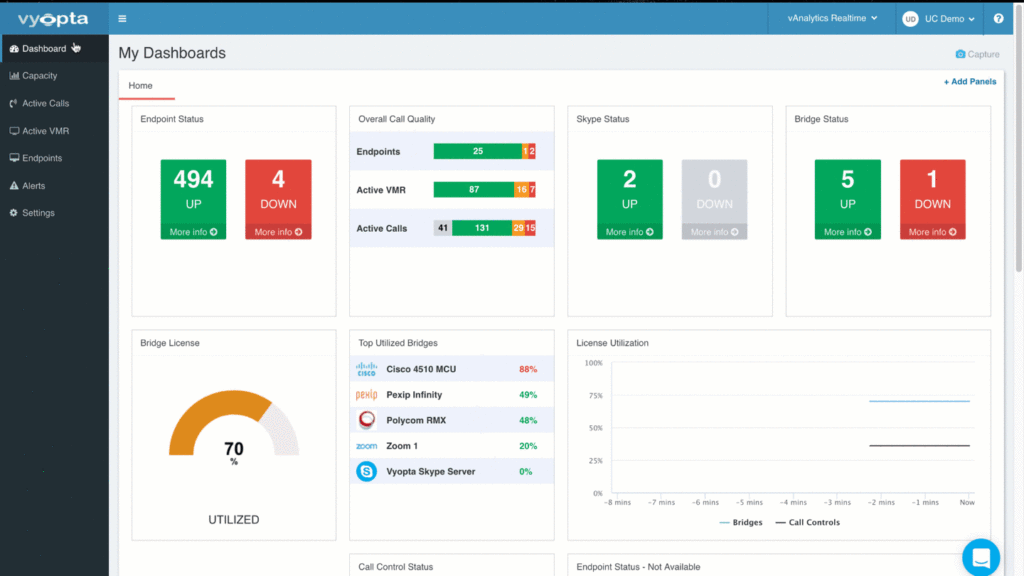Click the black Call Controls chart line
This screenshot has height=576, width=1024.
(920, 445)
